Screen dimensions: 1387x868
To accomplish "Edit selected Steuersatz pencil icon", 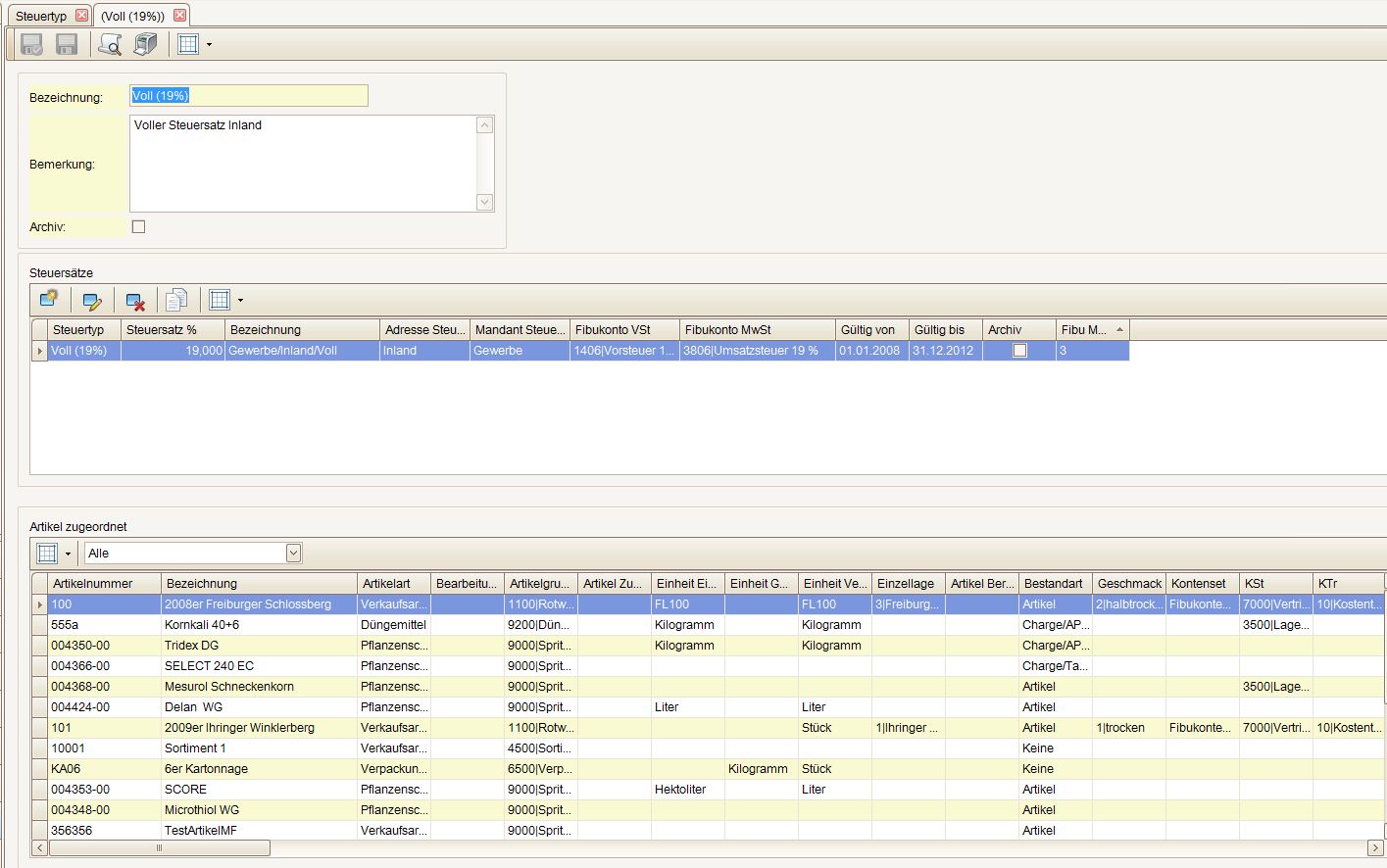I will click(x=92, y=301).
